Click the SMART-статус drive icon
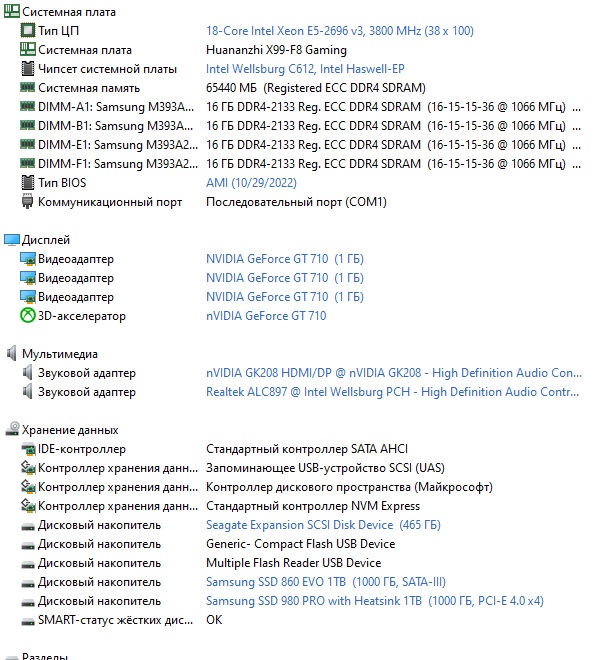The height and width of the screenshot is (660, 614). pos(28,621)
